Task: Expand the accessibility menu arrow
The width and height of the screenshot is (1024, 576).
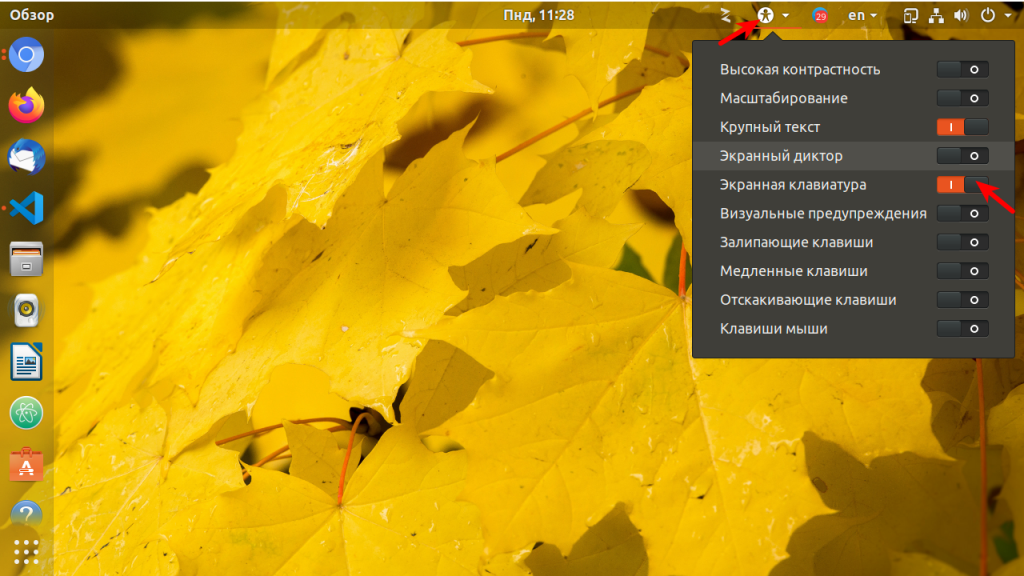Action: click(x=786, y=16)
